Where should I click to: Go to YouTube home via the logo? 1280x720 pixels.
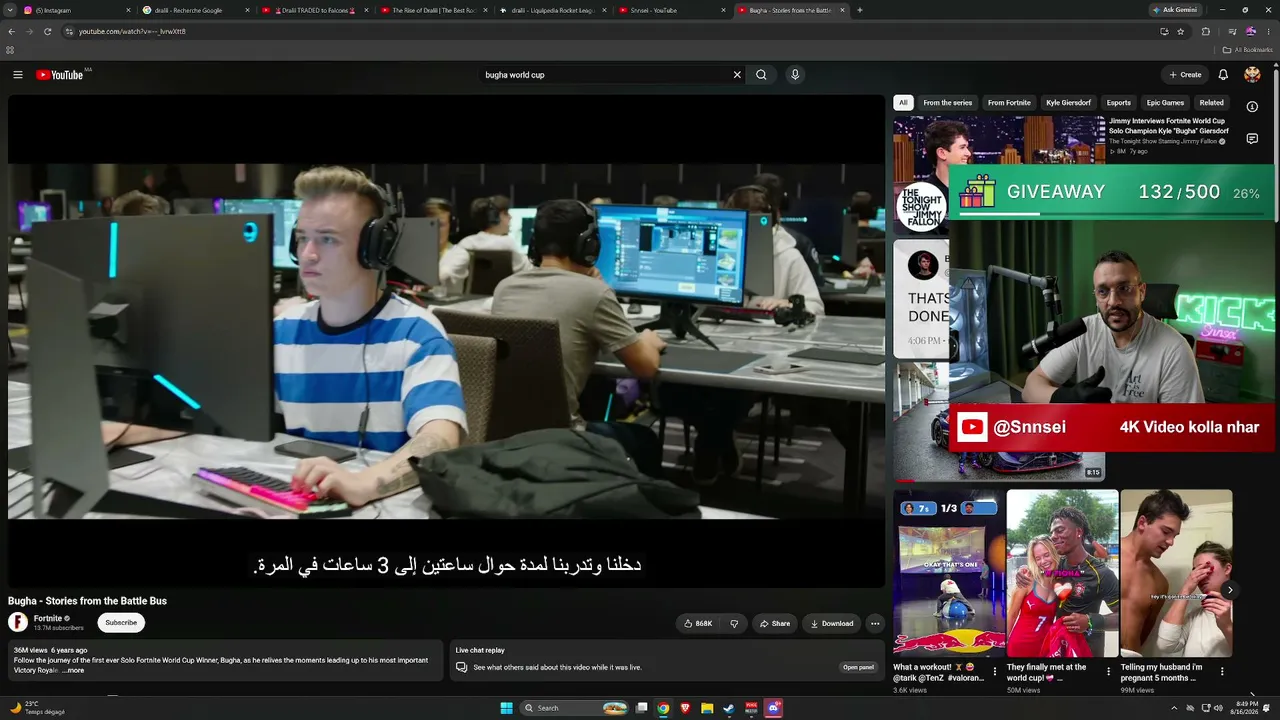[x=60, y=75]
